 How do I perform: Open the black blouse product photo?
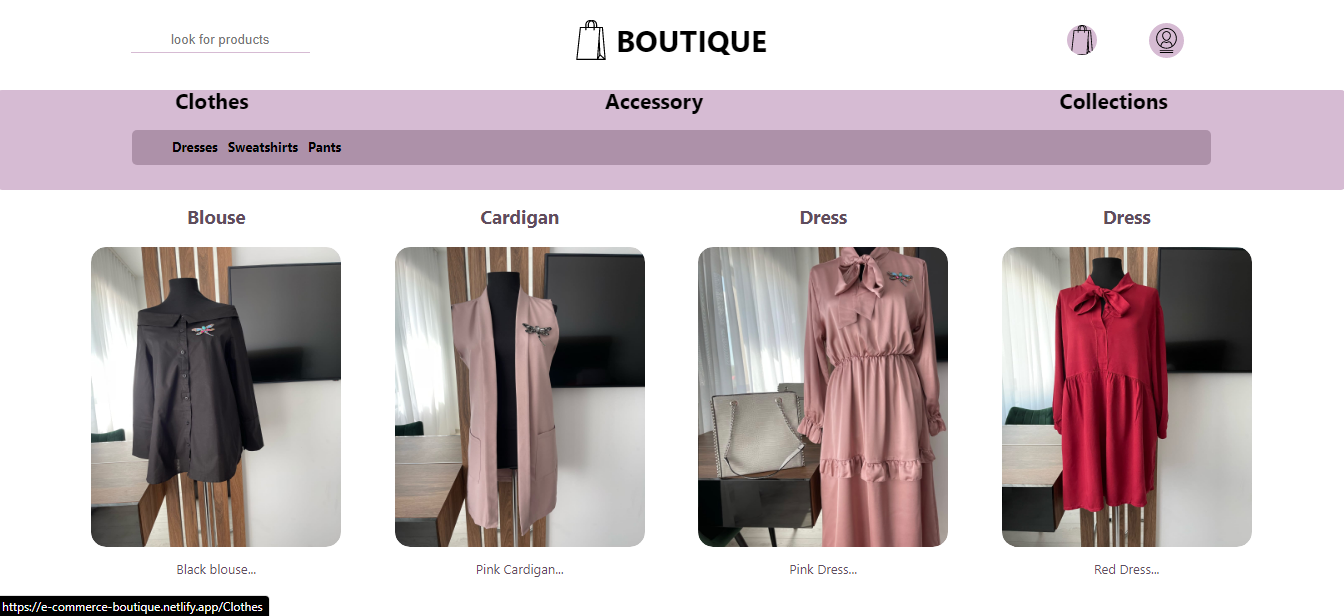216,397
